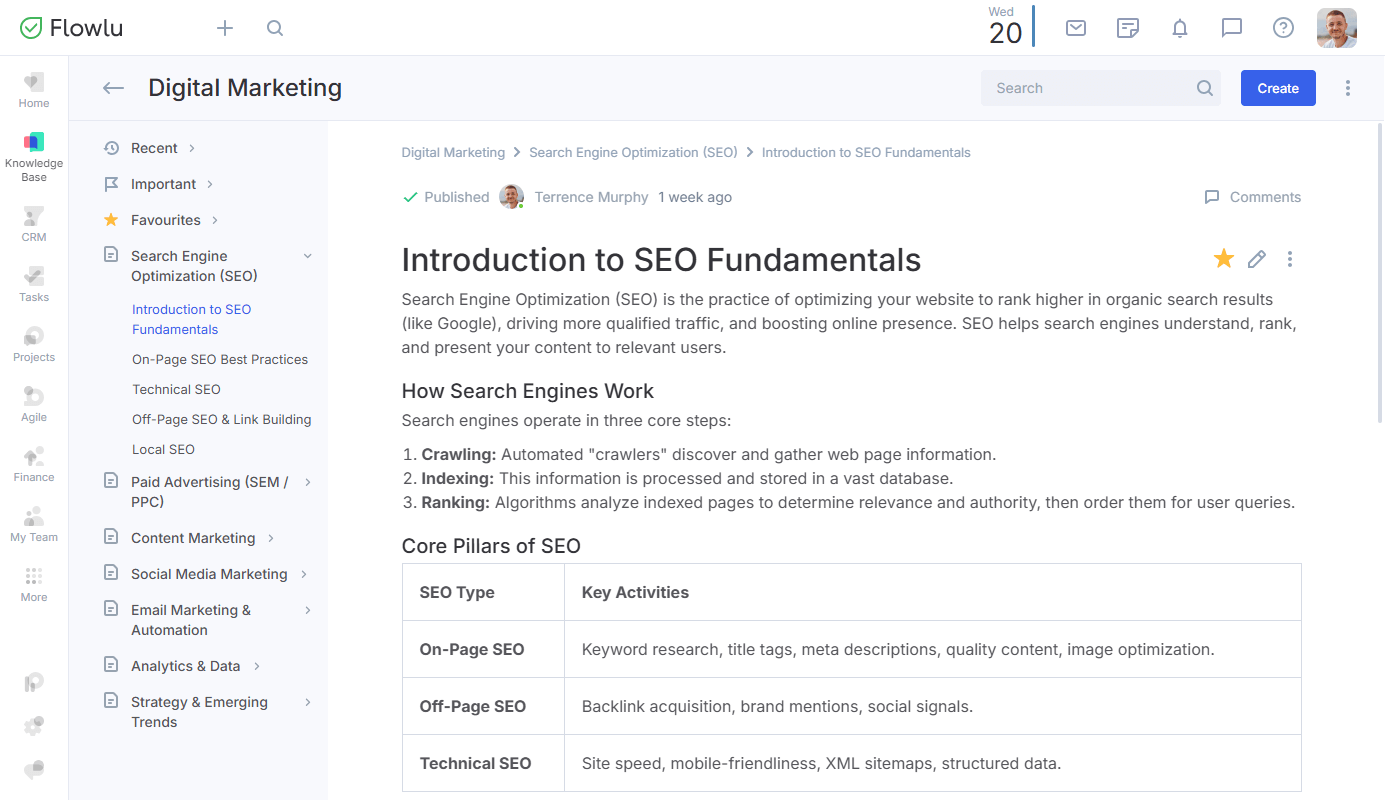Expand the Content Marketing section
The width and height of the screenshot is (1400, 800).
click(x=271, y=538)
